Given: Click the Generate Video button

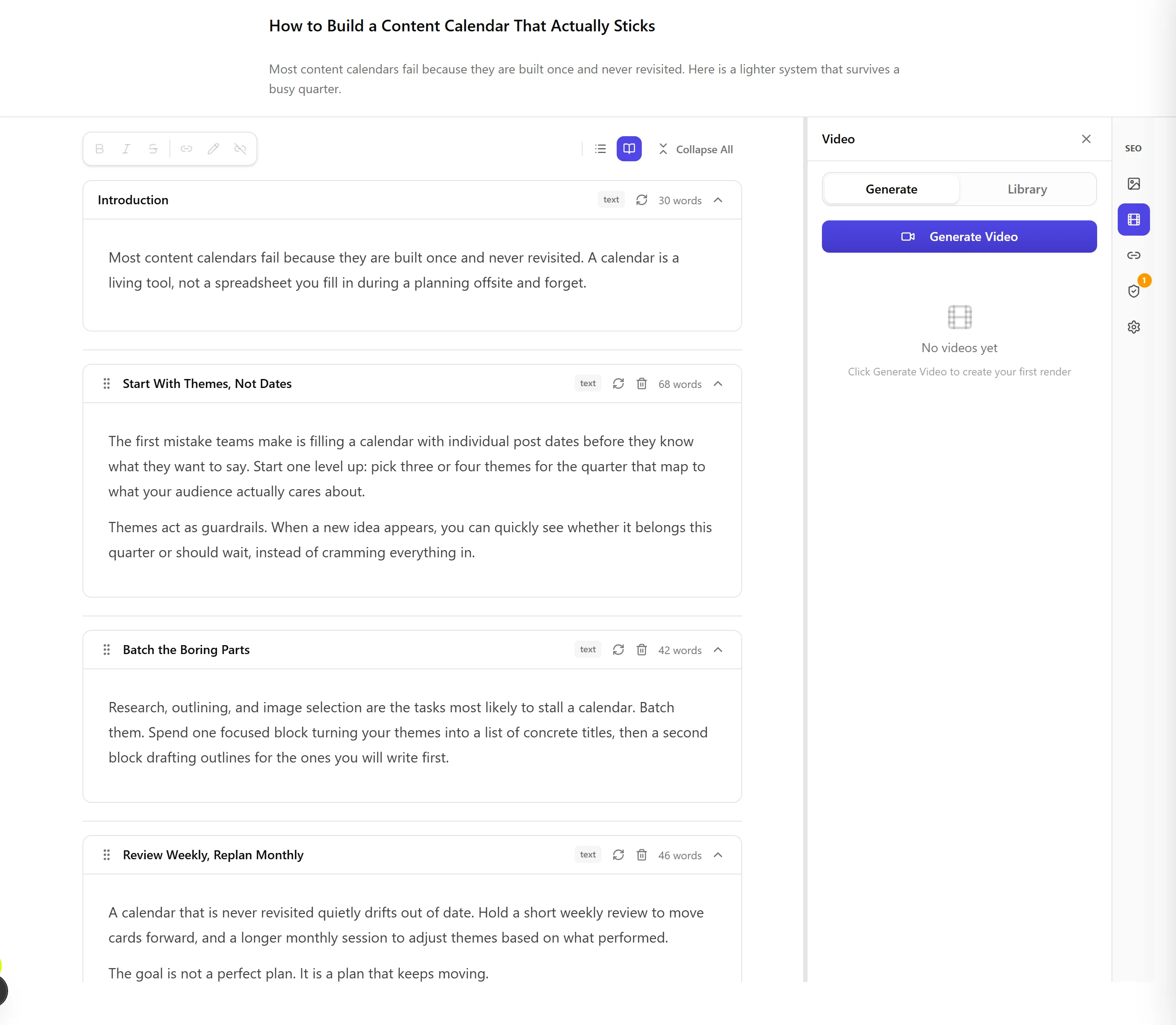Looking at the screenshot, I should click(x=959, y=236).
